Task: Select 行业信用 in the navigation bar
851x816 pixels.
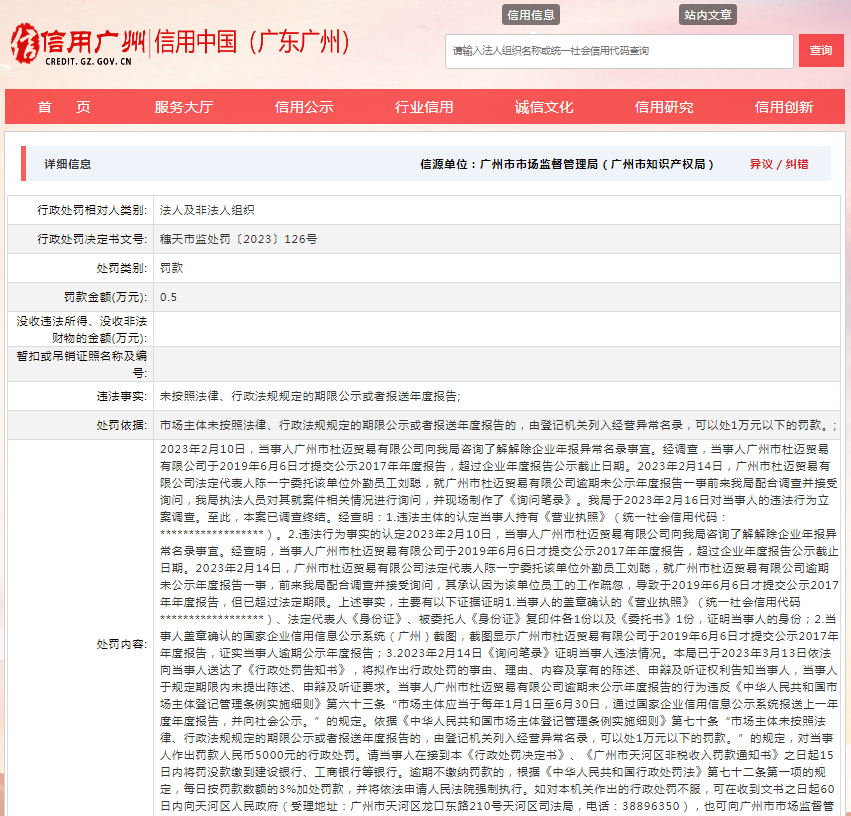Action: [424, 108]
